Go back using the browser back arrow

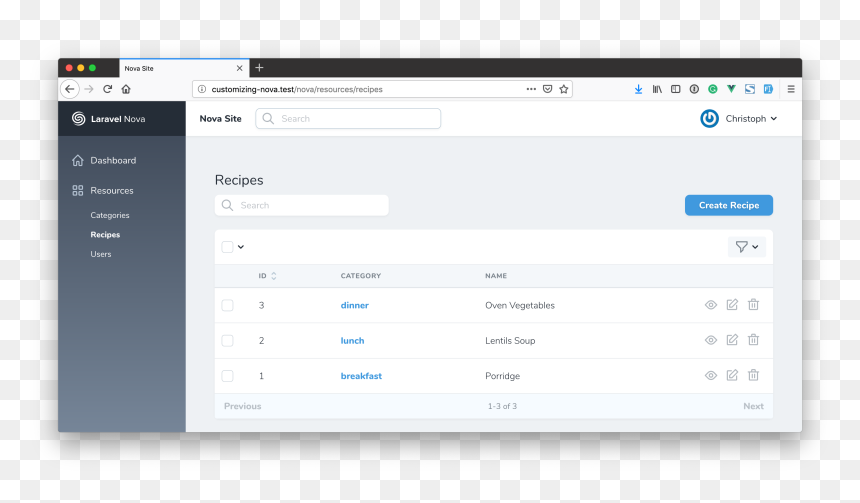(x=70, y=89)
